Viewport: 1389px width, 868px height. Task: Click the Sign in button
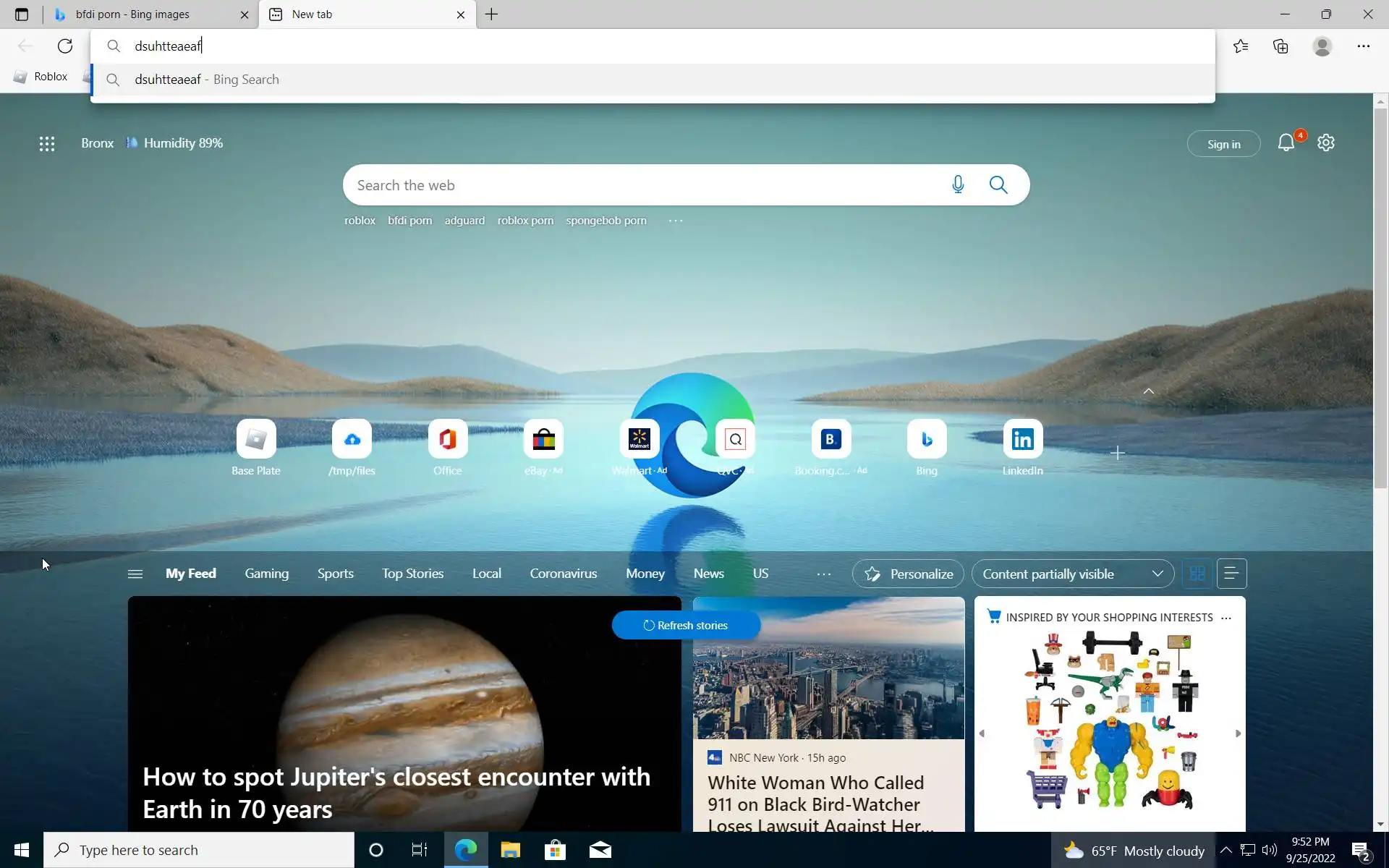click(1223, 144)
